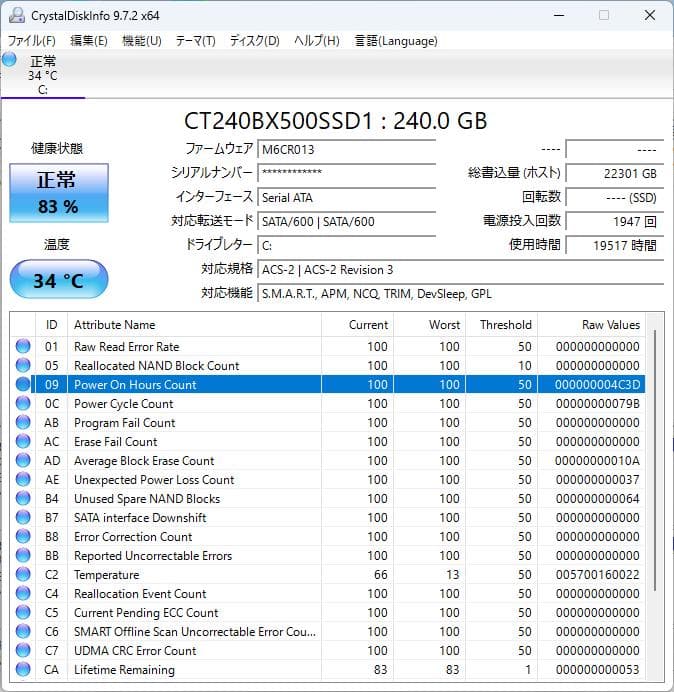
Task: Click status orb of Error Correction Count
Action: [23, 536]
